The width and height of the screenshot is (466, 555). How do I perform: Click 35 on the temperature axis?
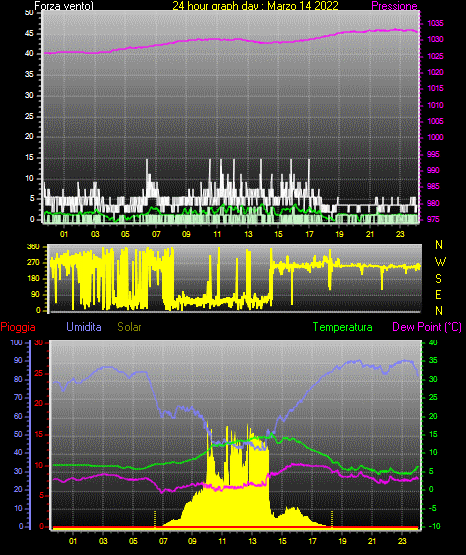433,360
